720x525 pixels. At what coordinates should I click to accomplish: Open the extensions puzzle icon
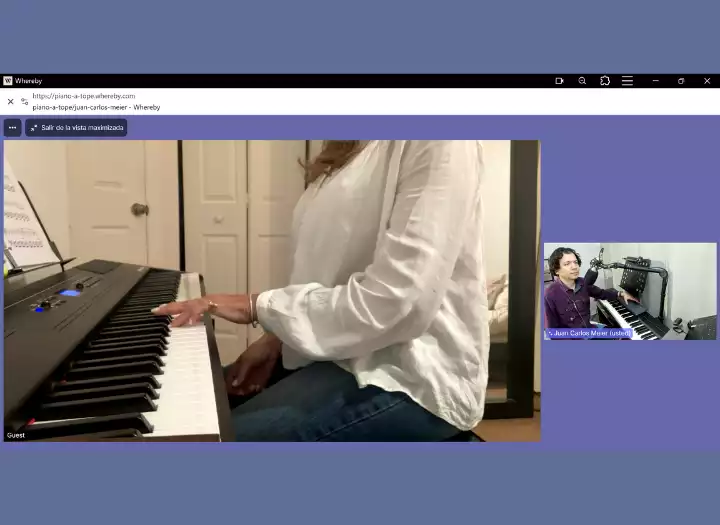point(605,81)
